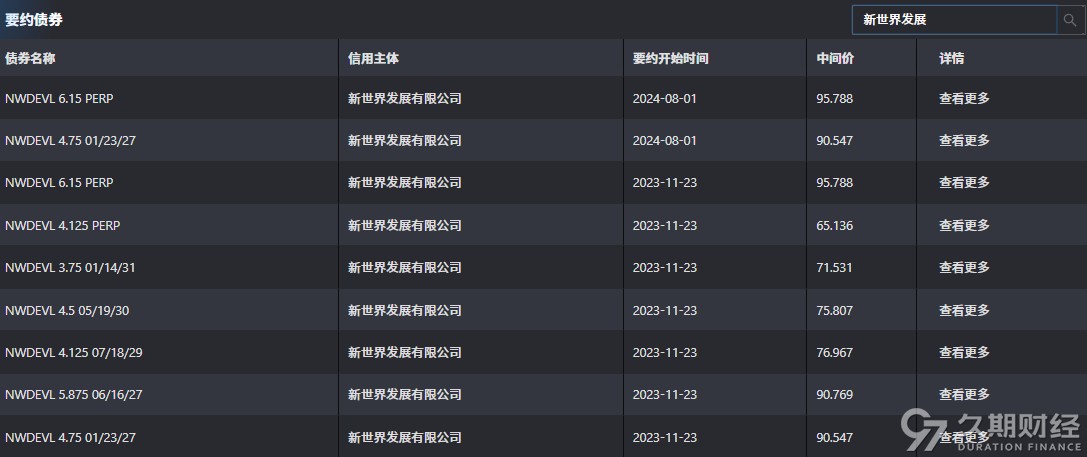Click the 中间价 column header
Viewport: 1087px width, 457px height.
835,59
